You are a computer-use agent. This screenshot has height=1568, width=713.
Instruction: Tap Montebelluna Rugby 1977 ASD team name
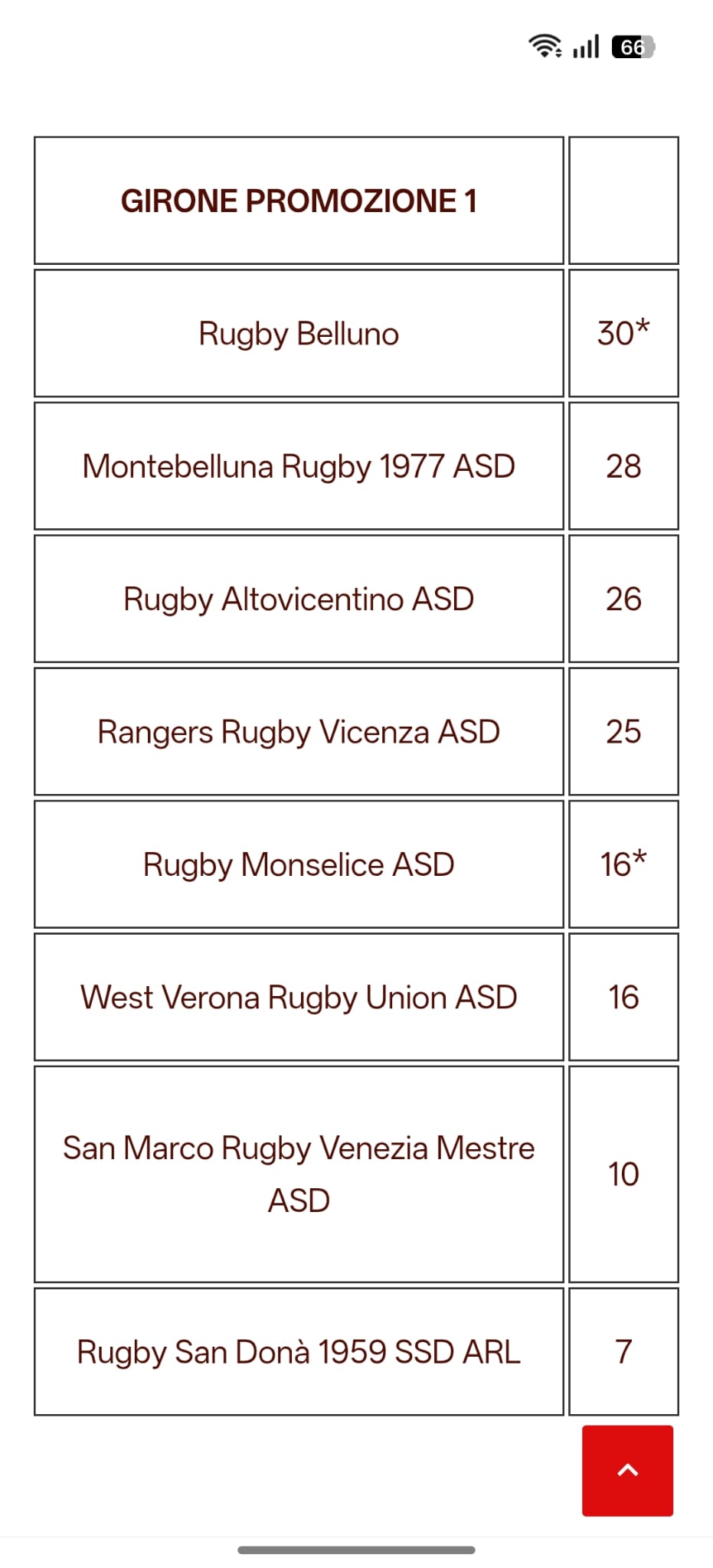pos(299,466)
